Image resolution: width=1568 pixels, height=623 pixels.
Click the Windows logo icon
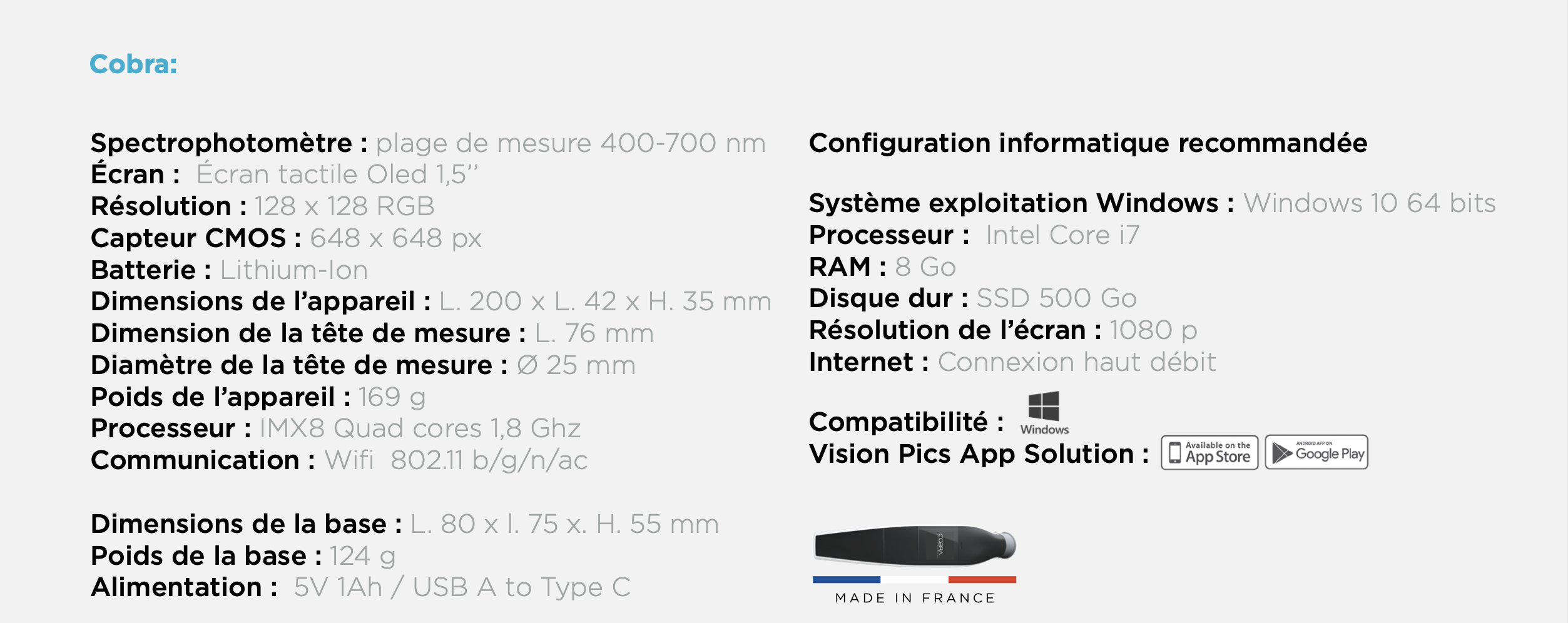coord(1044,407)
